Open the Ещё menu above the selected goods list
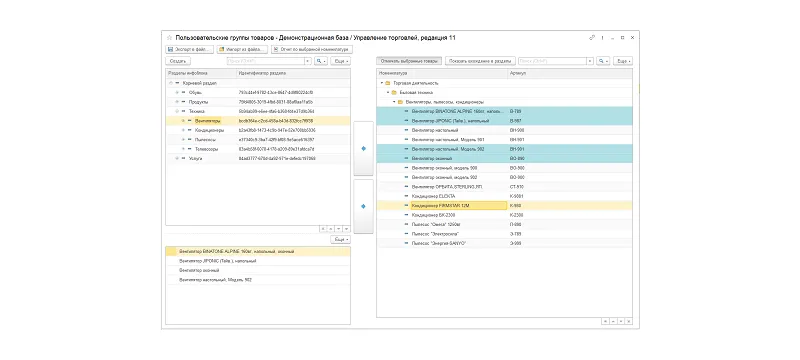The height and width of the screenshot is (360, 800). click(341, 239)
